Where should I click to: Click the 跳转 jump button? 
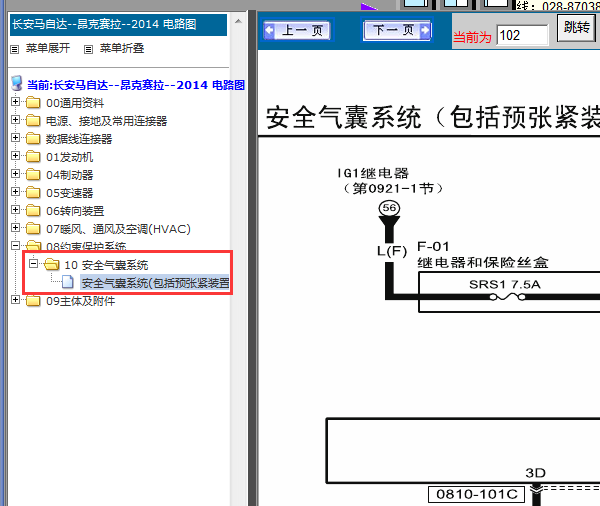pos(577,28)
